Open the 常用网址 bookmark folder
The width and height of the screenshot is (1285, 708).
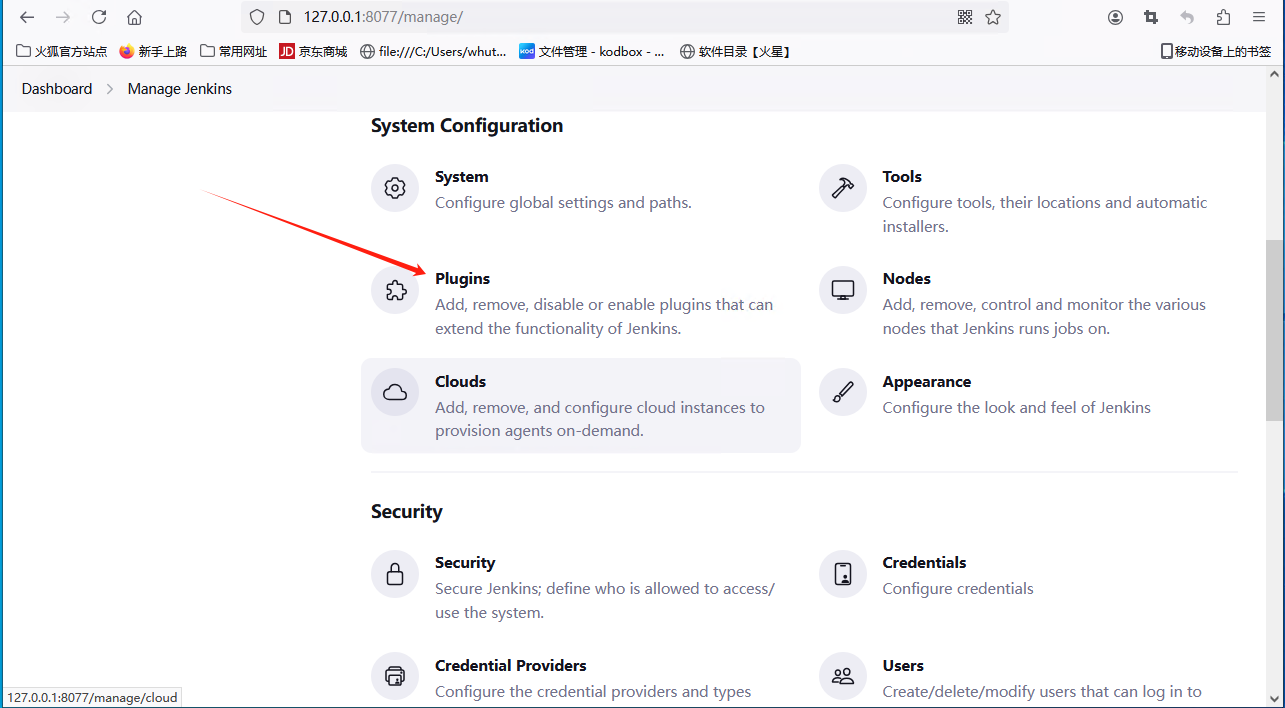click(234, 51)
